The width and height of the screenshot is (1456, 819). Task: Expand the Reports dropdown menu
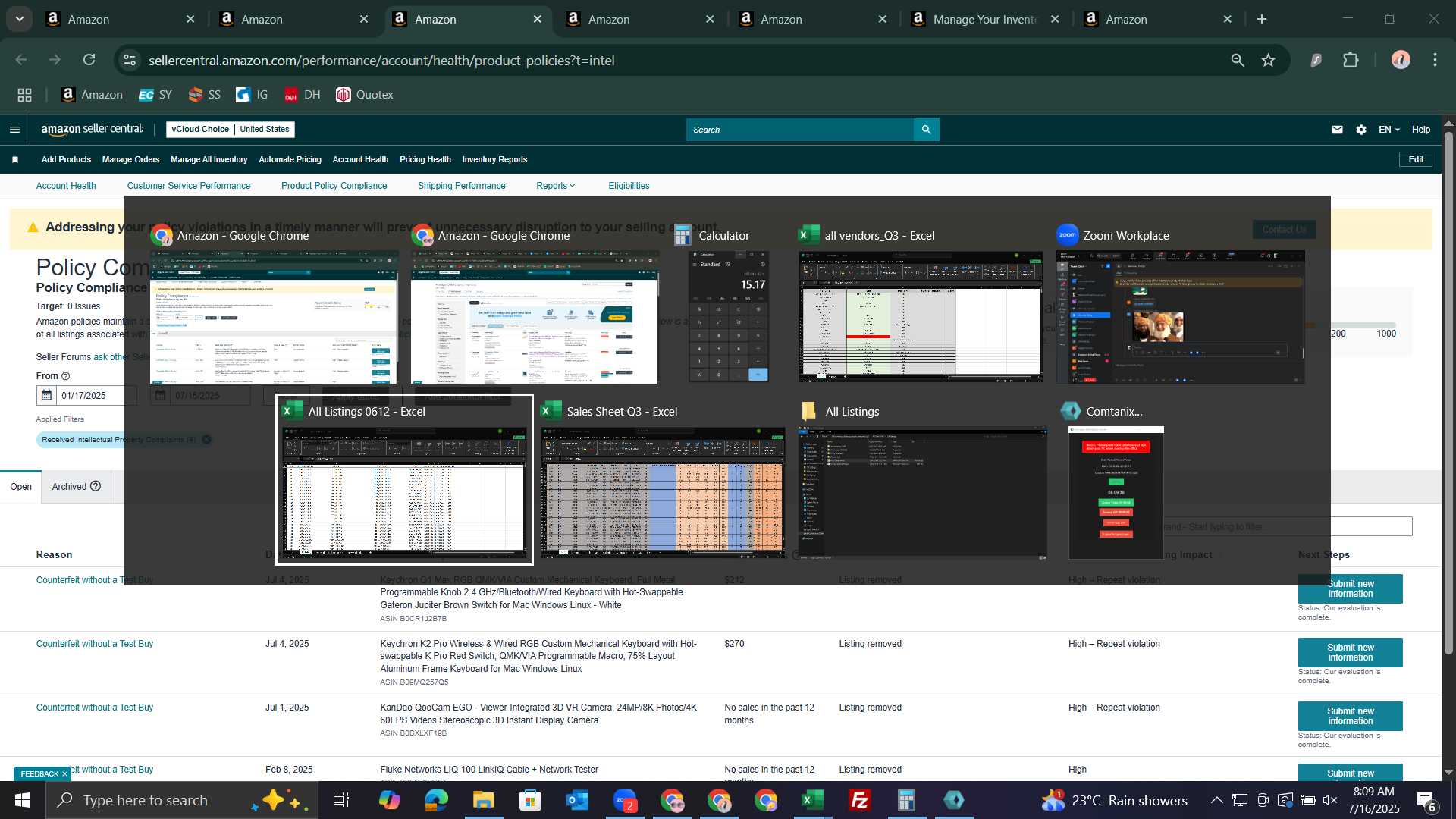[x=555, y=186]
